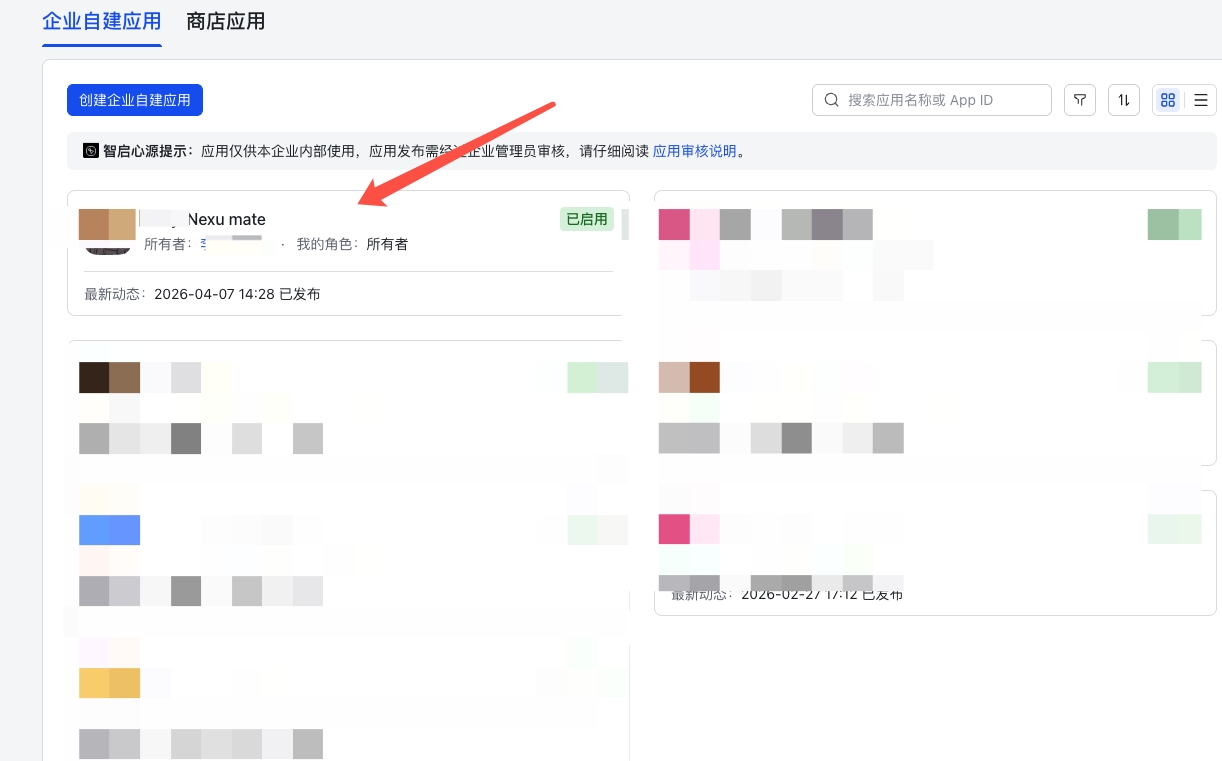Click the 已启用 status badge on Nexu mate
This screenshot has width=1222, height=761.
click(x=586, y=219)
